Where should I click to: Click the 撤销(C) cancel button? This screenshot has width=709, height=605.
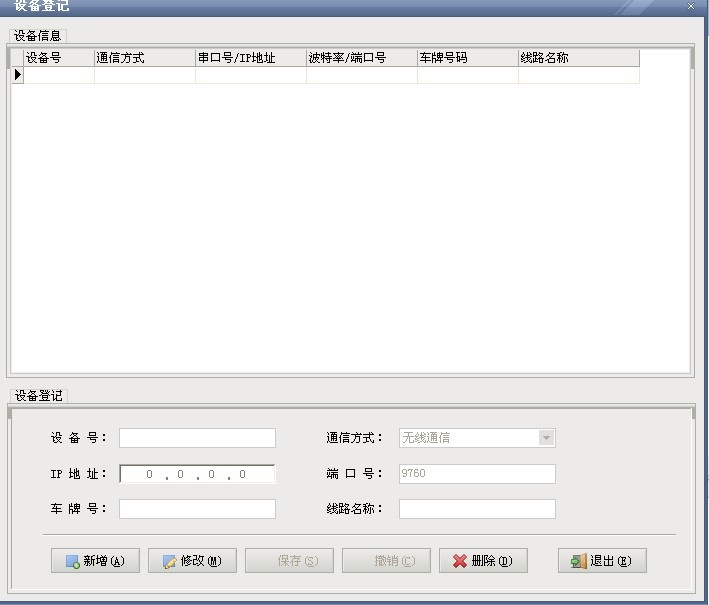pyautogui.click(x=386, y=561)
